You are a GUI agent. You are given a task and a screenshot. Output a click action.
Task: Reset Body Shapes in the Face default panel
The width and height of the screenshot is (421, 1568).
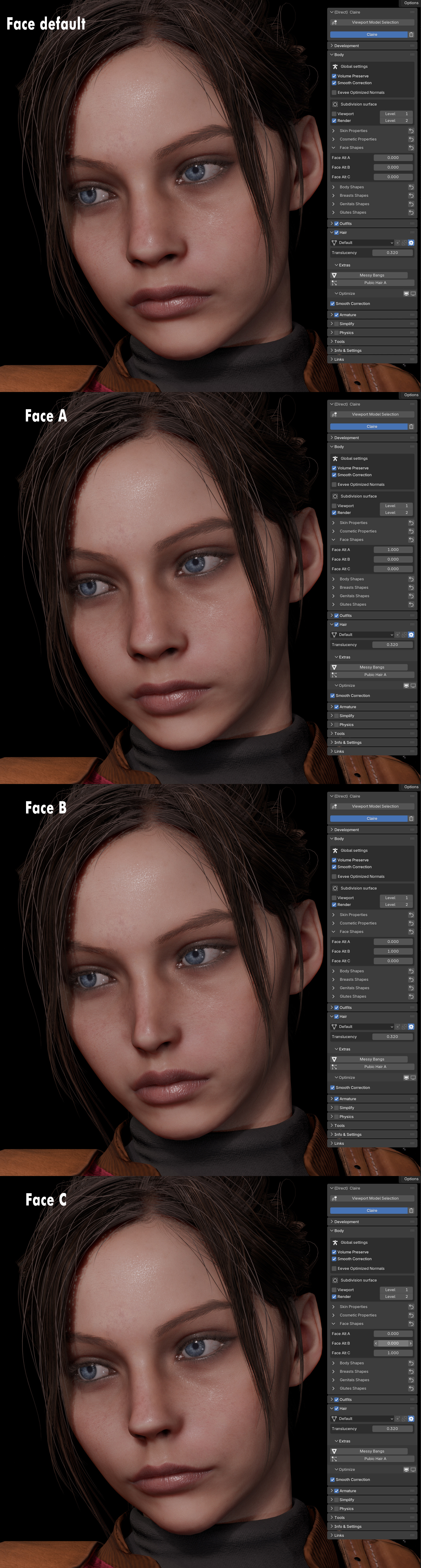(x=411, y=187)
